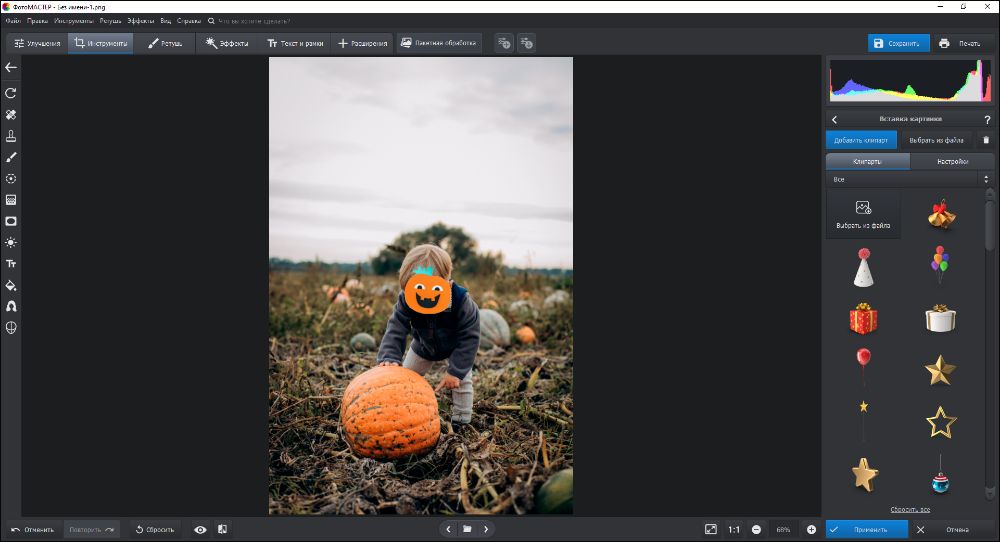Image resolution: width=1000 pixels, height=542 pixels.
Task: Click the Сохранить save button
Action: tap(898, 43)
